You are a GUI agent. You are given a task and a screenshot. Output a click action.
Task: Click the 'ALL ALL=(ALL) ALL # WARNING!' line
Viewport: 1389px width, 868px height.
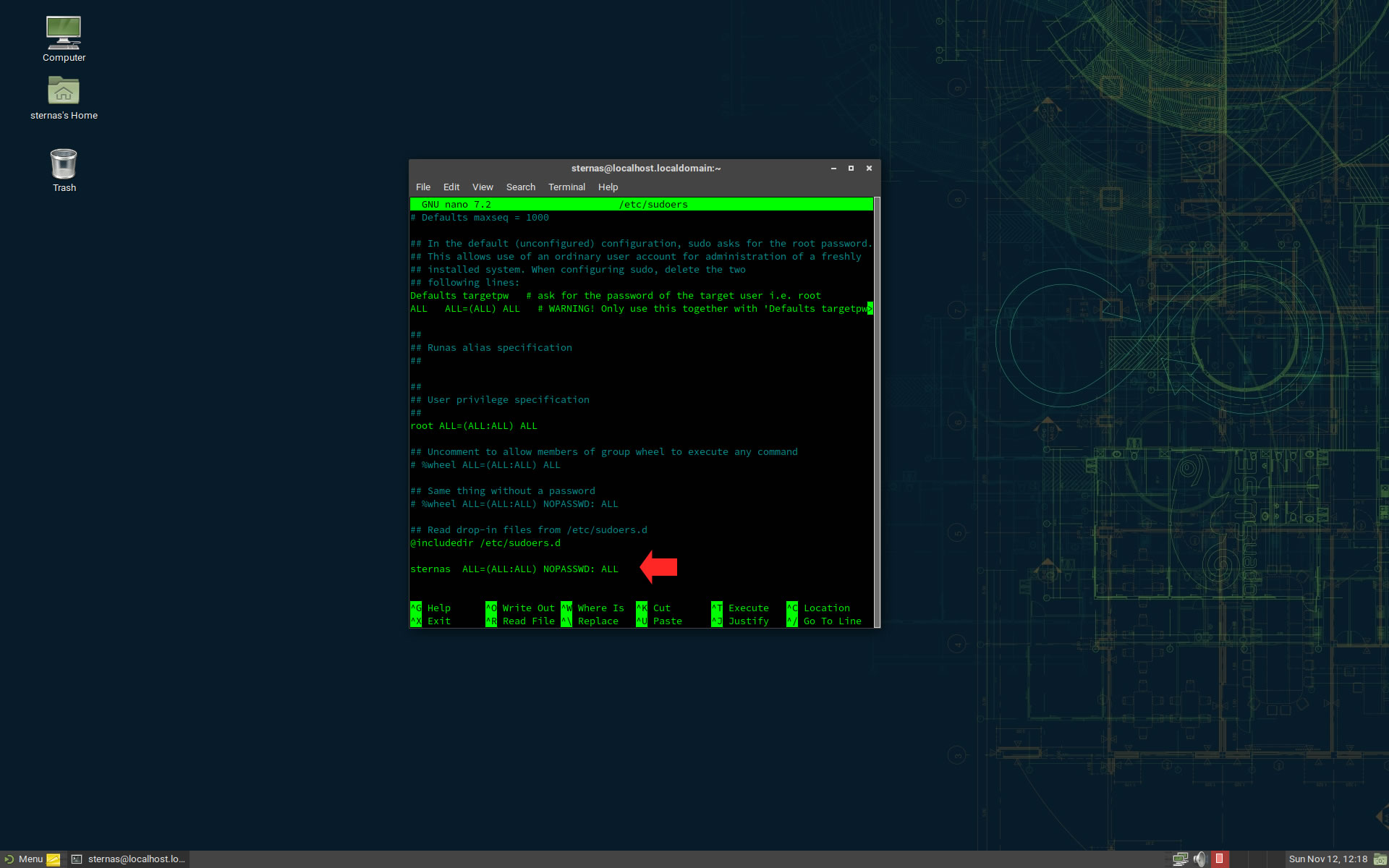pyautogui.click(x=641, y=309)
